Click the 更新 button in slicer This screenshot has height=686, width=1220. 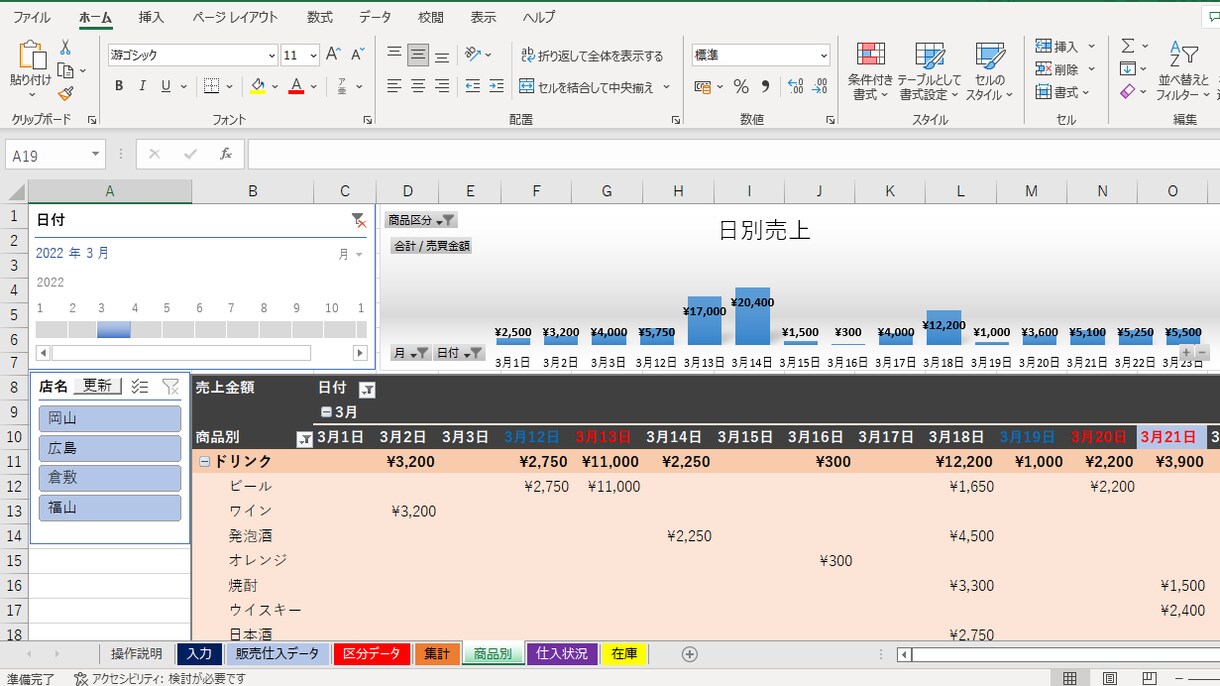pyautogui.click(x=97, y=386)
